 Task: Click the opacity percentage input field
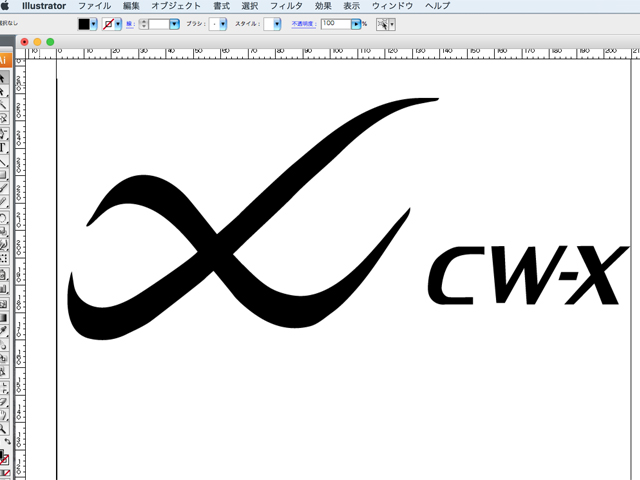pos(335,23)
